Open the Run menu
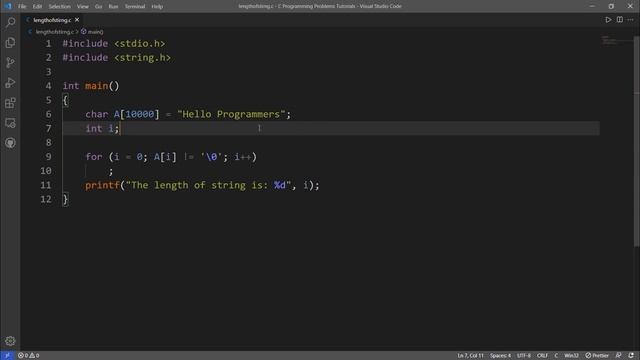 pos(113,6)
